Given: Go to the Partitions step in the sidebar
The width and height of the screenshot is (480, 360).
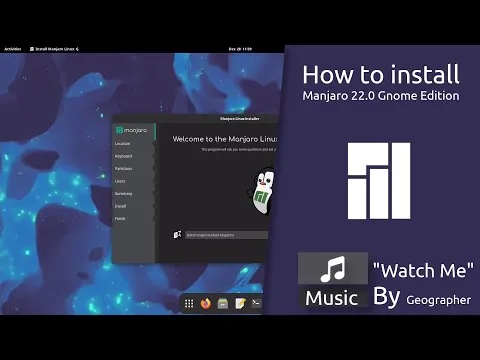Looking at the screenshot, I should pos(123,169).
